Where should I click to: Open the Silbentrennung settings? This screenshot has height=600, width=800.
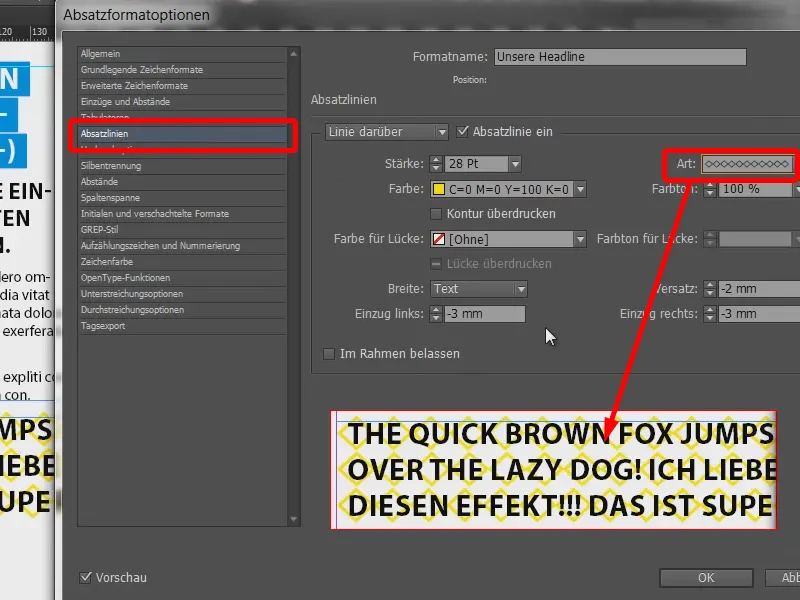point(182,166)
